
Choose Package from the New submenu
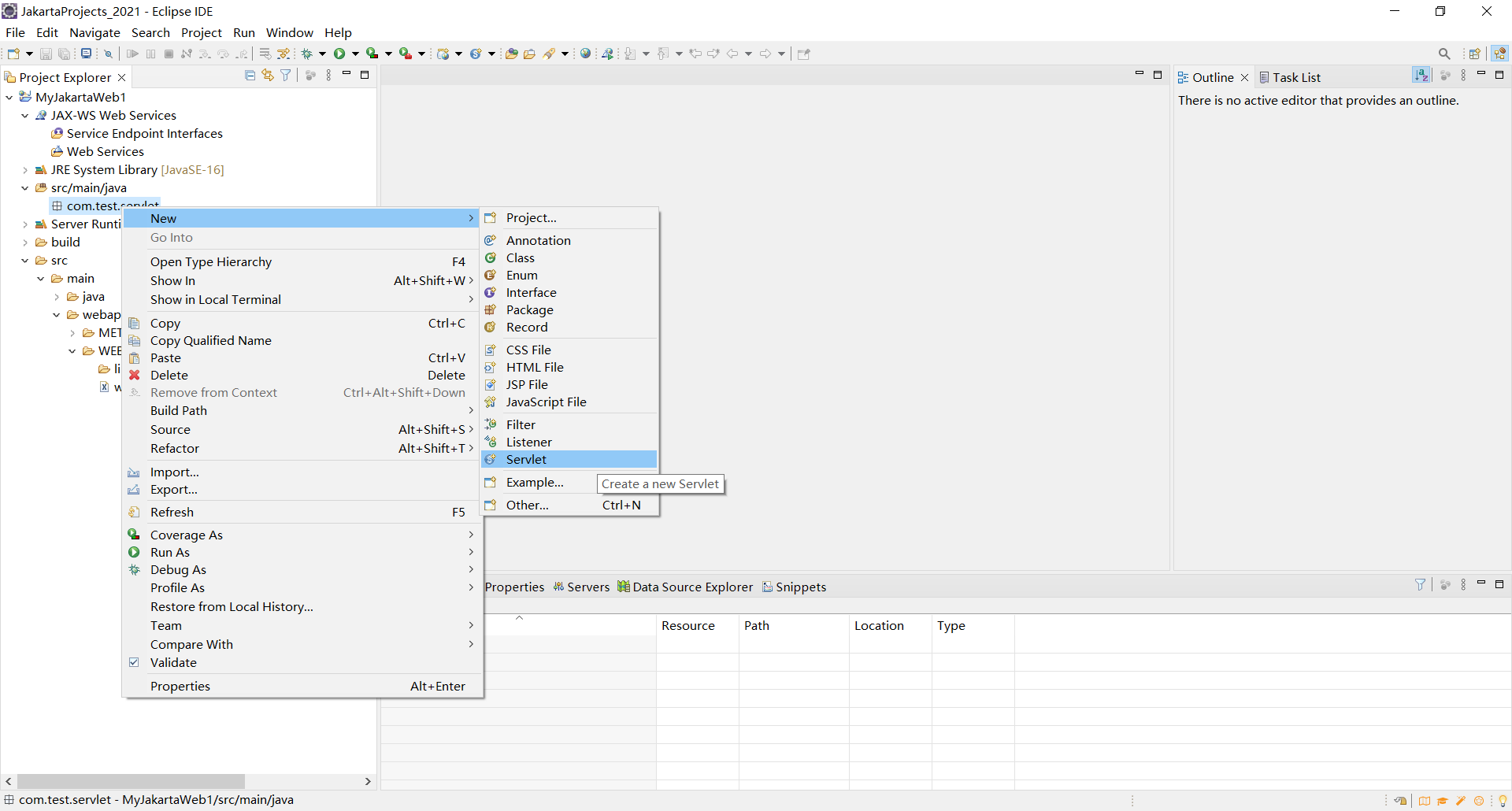(x=569, y=309)
